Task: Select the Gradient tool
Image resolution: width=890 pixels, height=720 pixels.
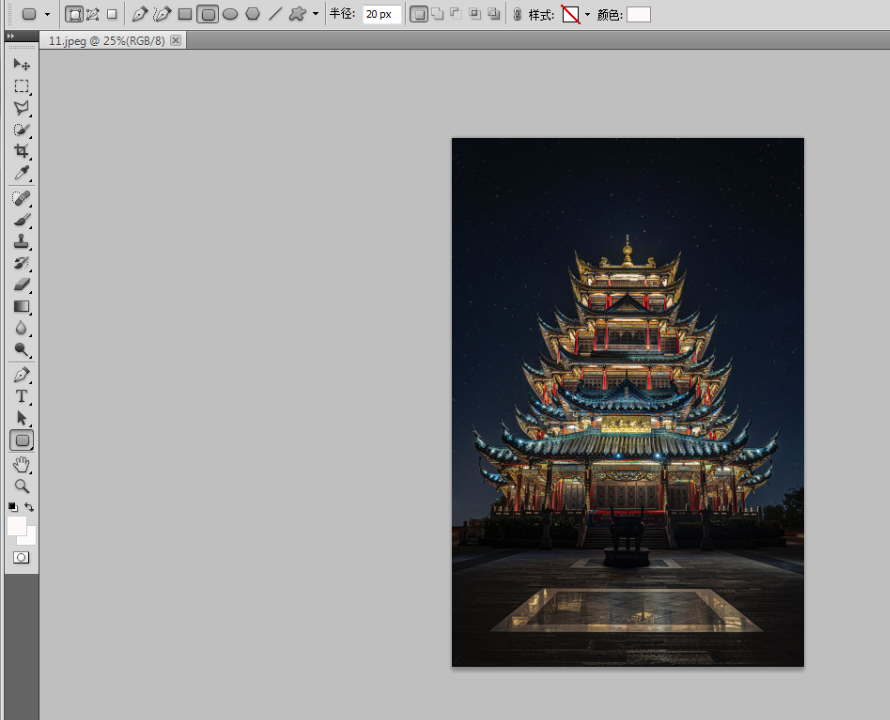Action: [22, 307]
